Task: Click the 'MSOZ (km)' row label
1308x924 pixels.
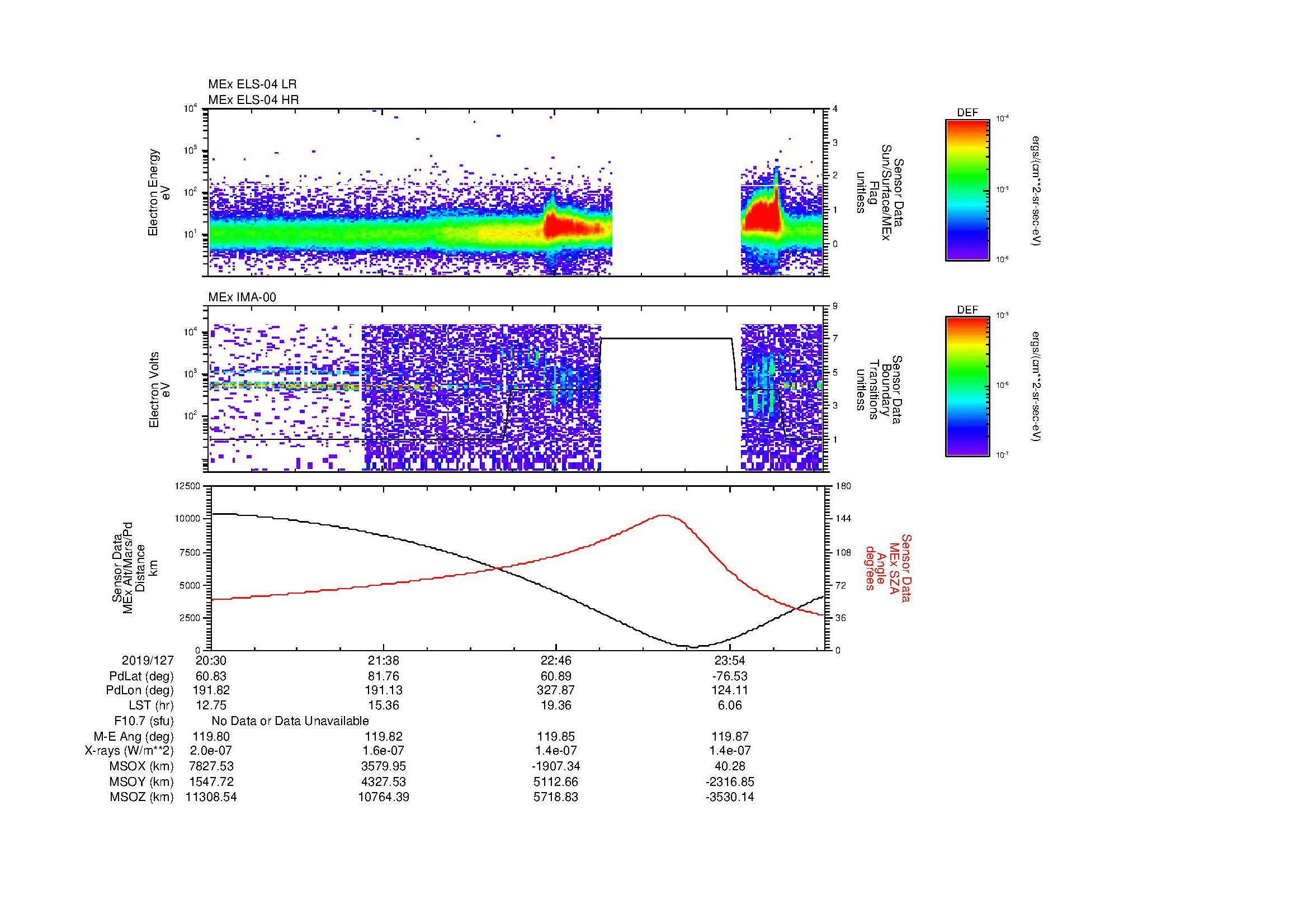Action: click(x=141, y=797)
